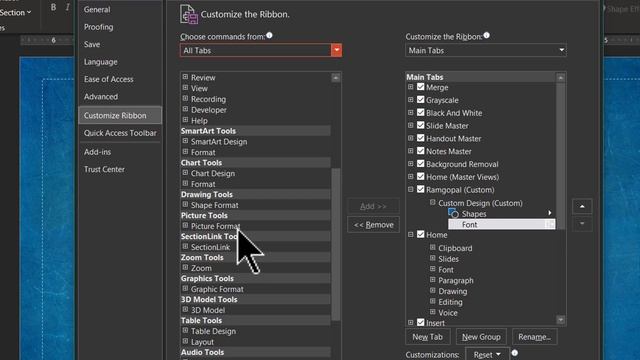Viewport: 640px width, 360px height.
Task: Open the General options category
Action: point(97,9)
